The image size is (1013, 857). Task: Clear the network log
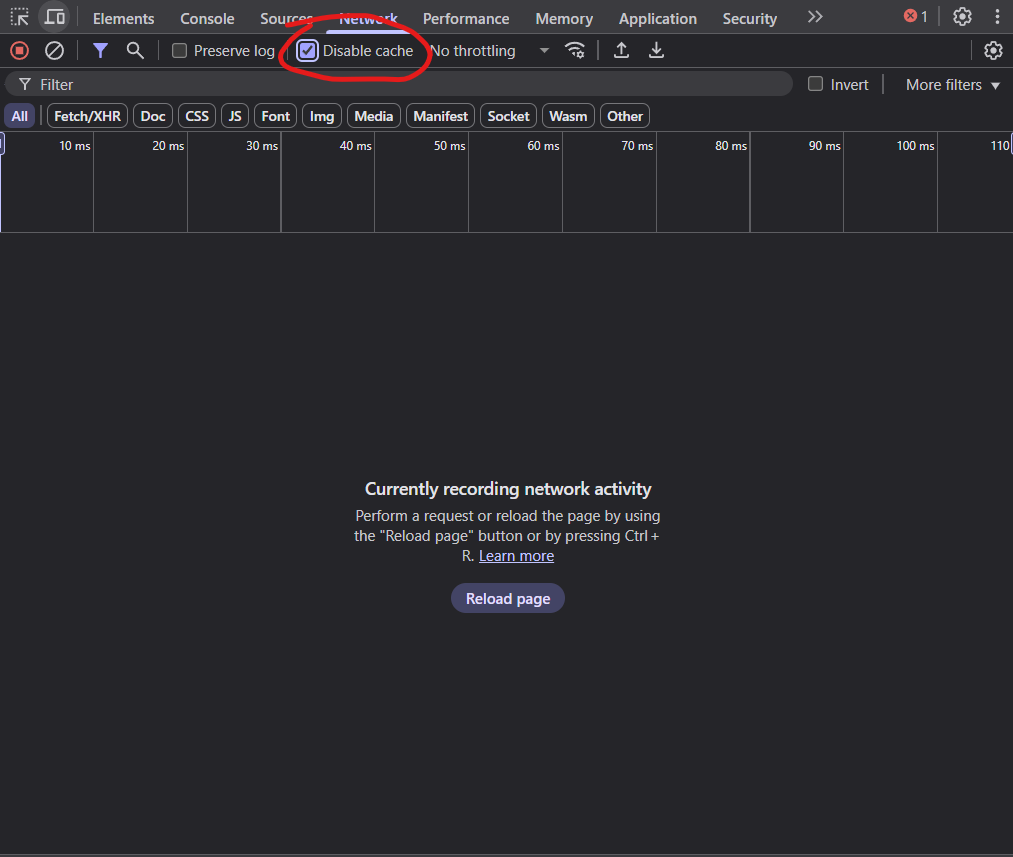pos(54,50)
